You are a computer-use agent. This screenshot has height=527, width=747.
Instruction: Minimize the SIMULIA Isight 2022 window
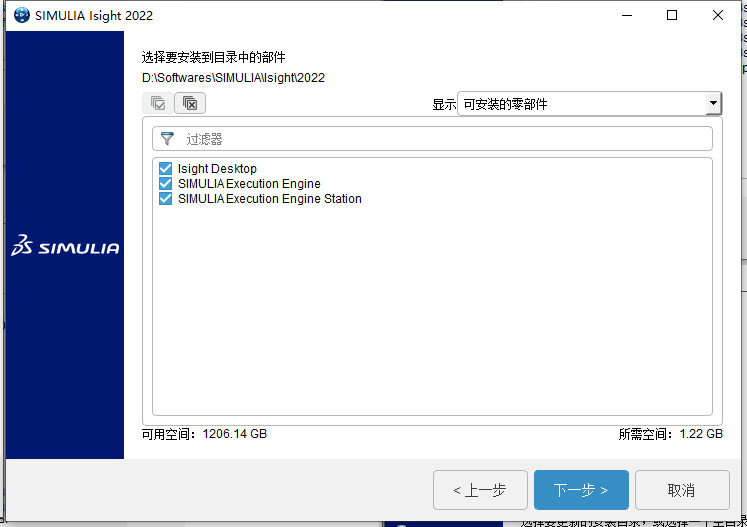[x=627, y=15]
